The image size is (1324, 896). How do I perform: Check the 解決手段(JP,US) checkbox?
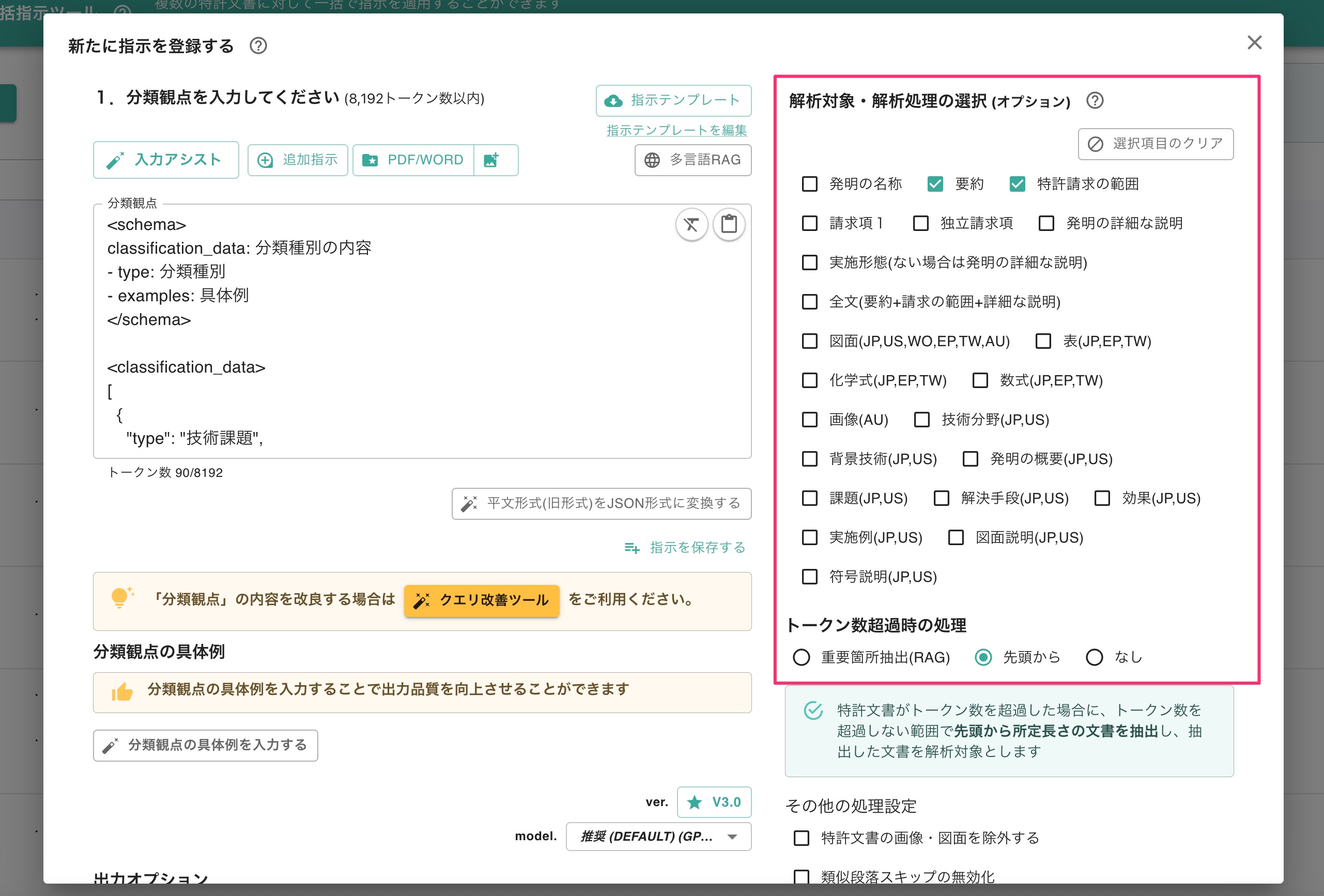tap(941, 499)
